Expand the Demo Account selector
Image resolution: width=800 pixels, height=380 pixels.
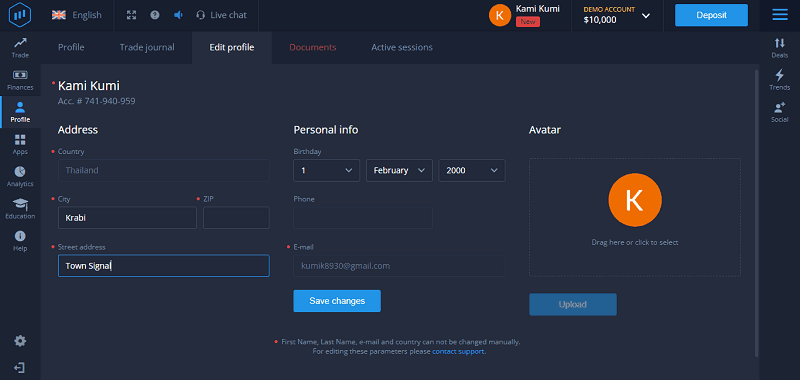tap(617, 15)
